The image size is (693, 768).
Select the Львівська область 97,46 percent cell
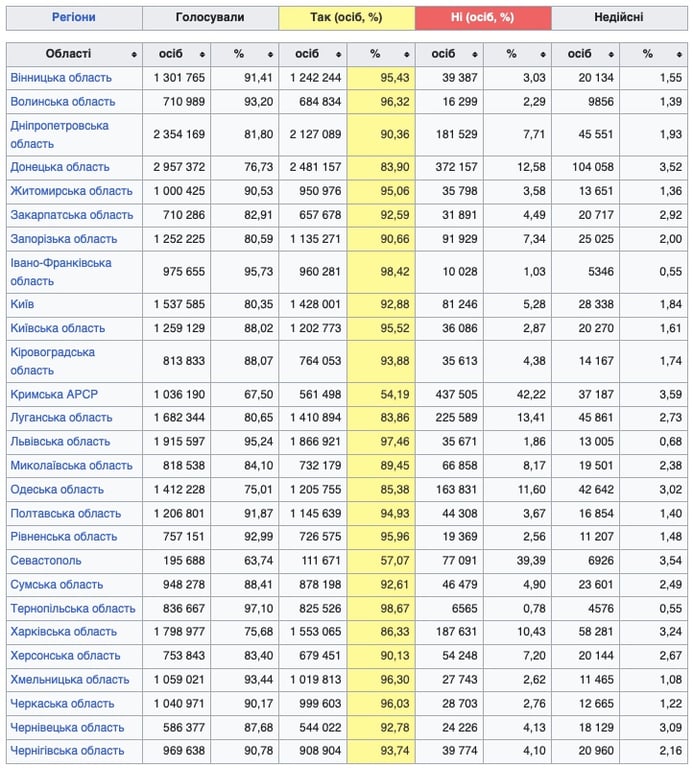pyautogui.click(x=380, y=442)
